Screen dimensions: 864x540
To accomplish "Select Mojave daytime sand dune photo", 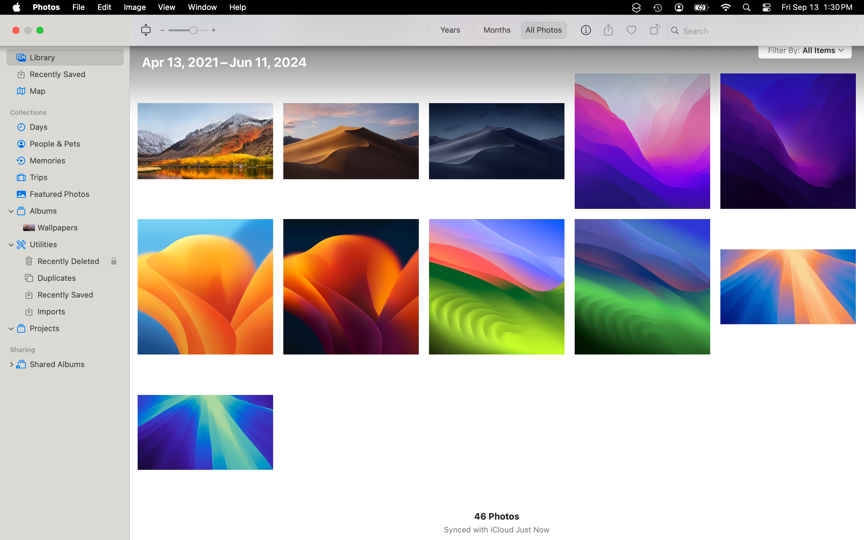I will point(351,141).
